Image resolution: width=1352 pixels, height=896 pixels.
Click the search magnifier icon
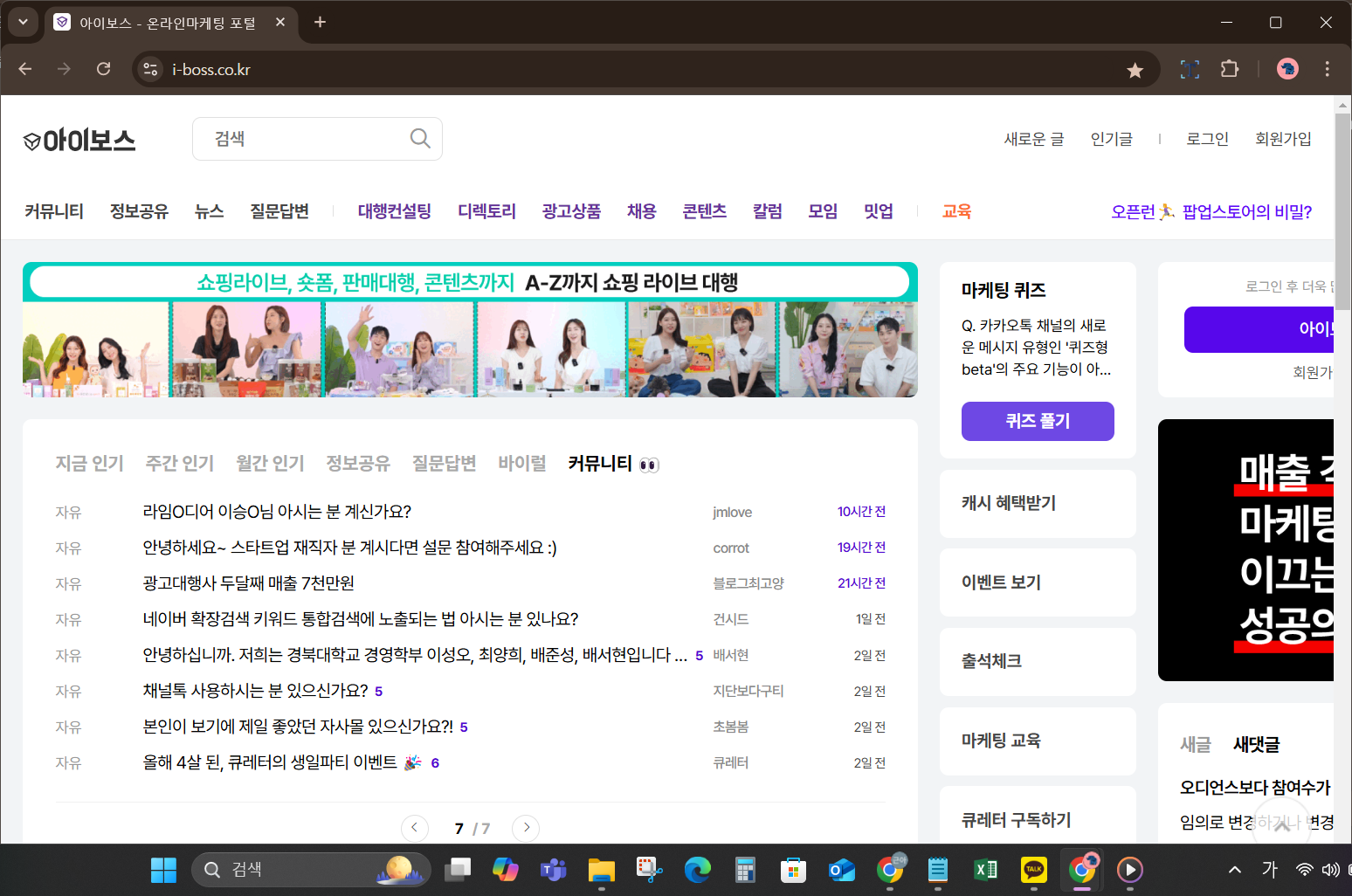tap(419, 138)
